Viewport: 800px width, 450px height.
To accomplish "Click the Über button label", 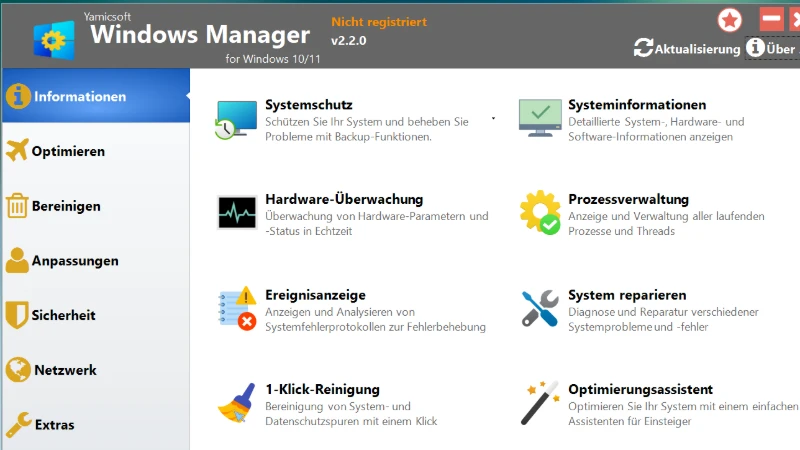I will 781,49.
